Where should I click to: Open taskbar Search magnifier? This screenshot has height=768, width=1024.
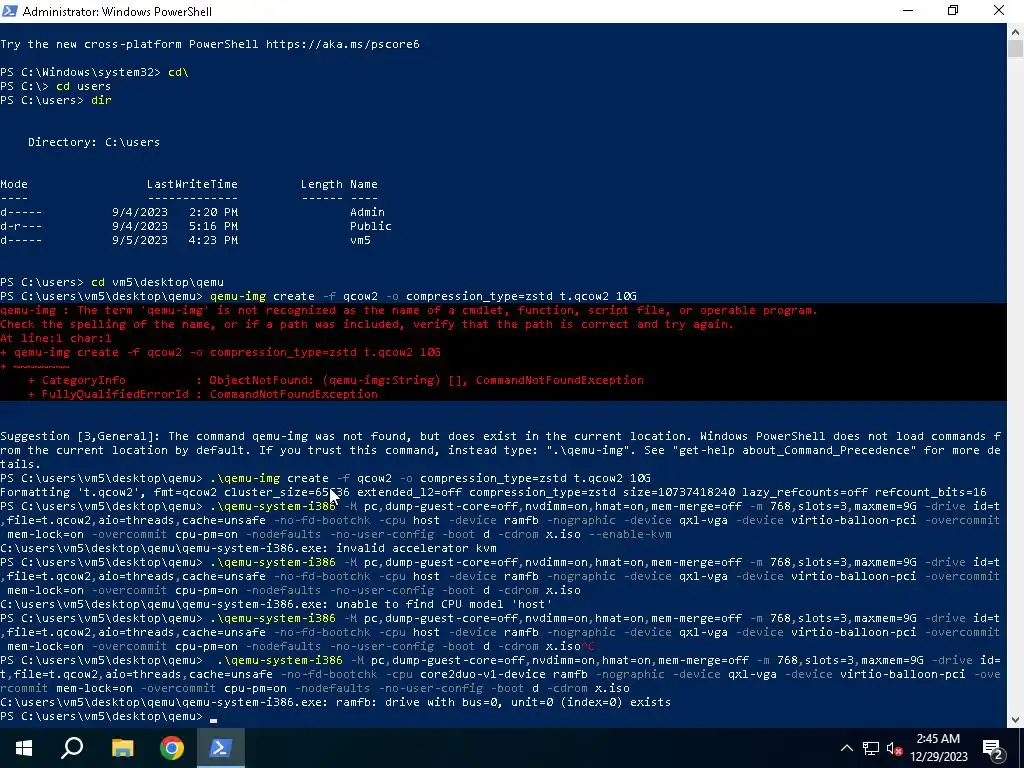(x=72, y=748)
